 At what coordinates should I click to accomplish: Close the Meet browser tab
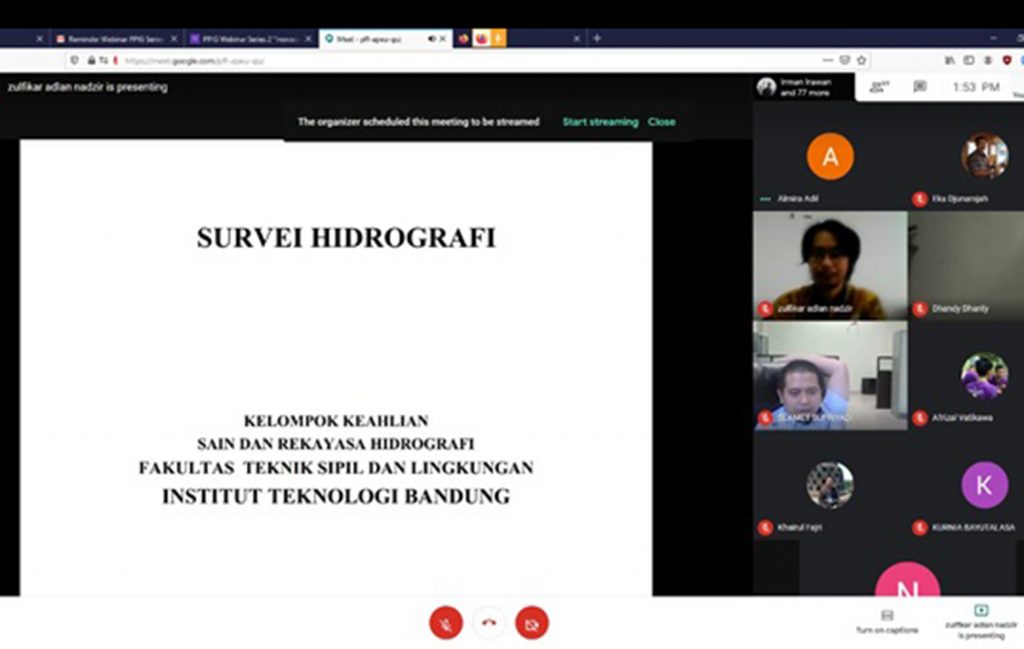click(443, 39)
